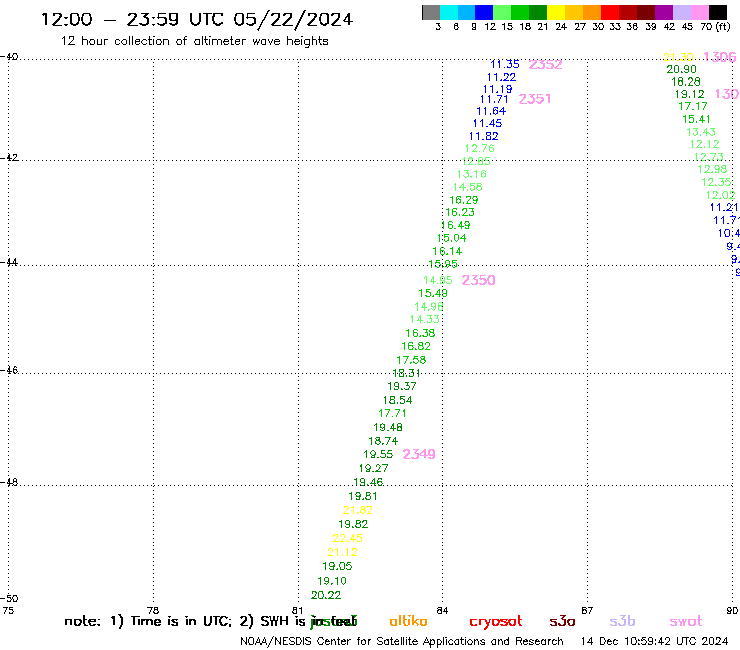Viewport: 740px width, 650px height.
Task: Click the wave height value 19.48
Action: [x=388, y=428]
